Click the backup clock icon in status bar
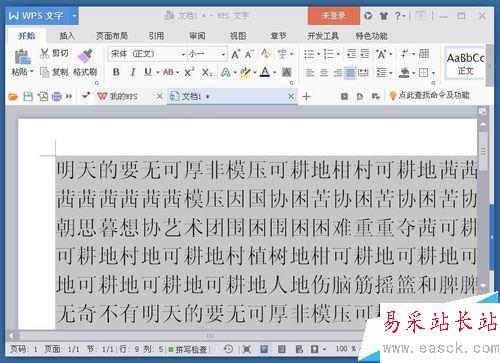500x363 pixels. pos(229,349)
